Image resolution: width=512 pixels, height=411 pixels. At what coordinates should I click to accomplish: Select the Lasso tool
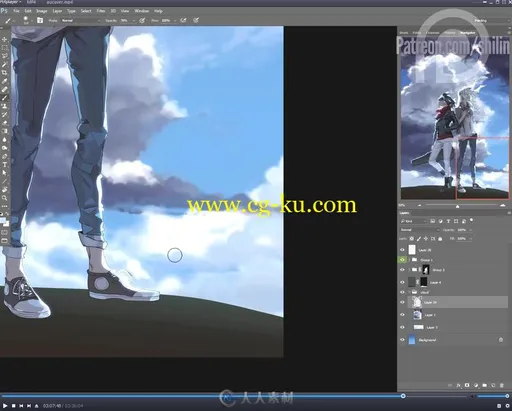(5, 56)
